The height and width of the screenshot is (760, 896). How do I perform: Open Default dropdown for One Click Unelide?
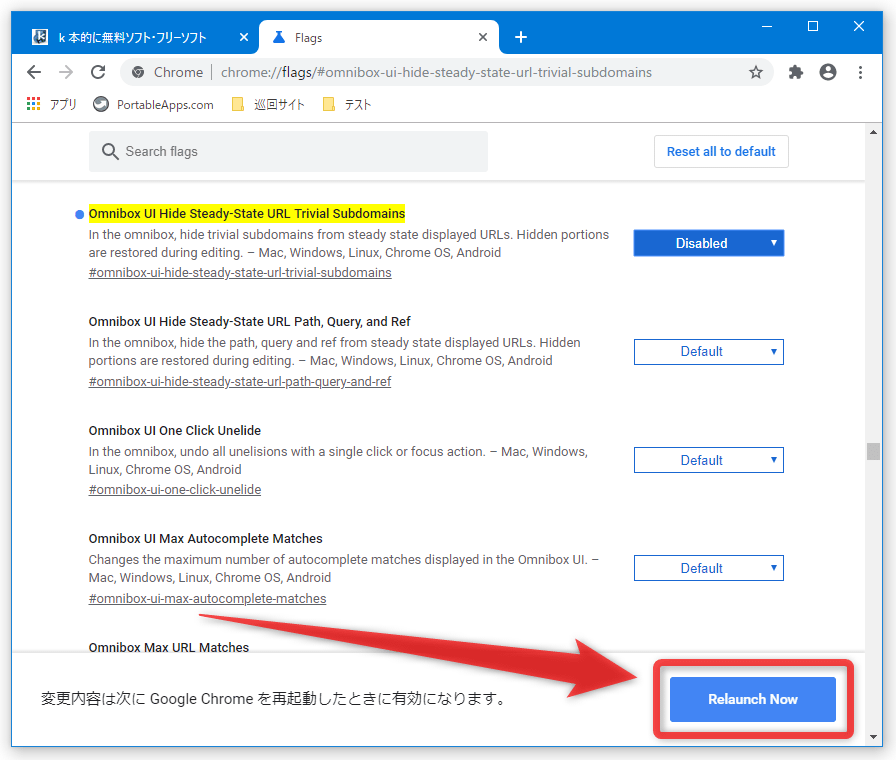[709, 460]
